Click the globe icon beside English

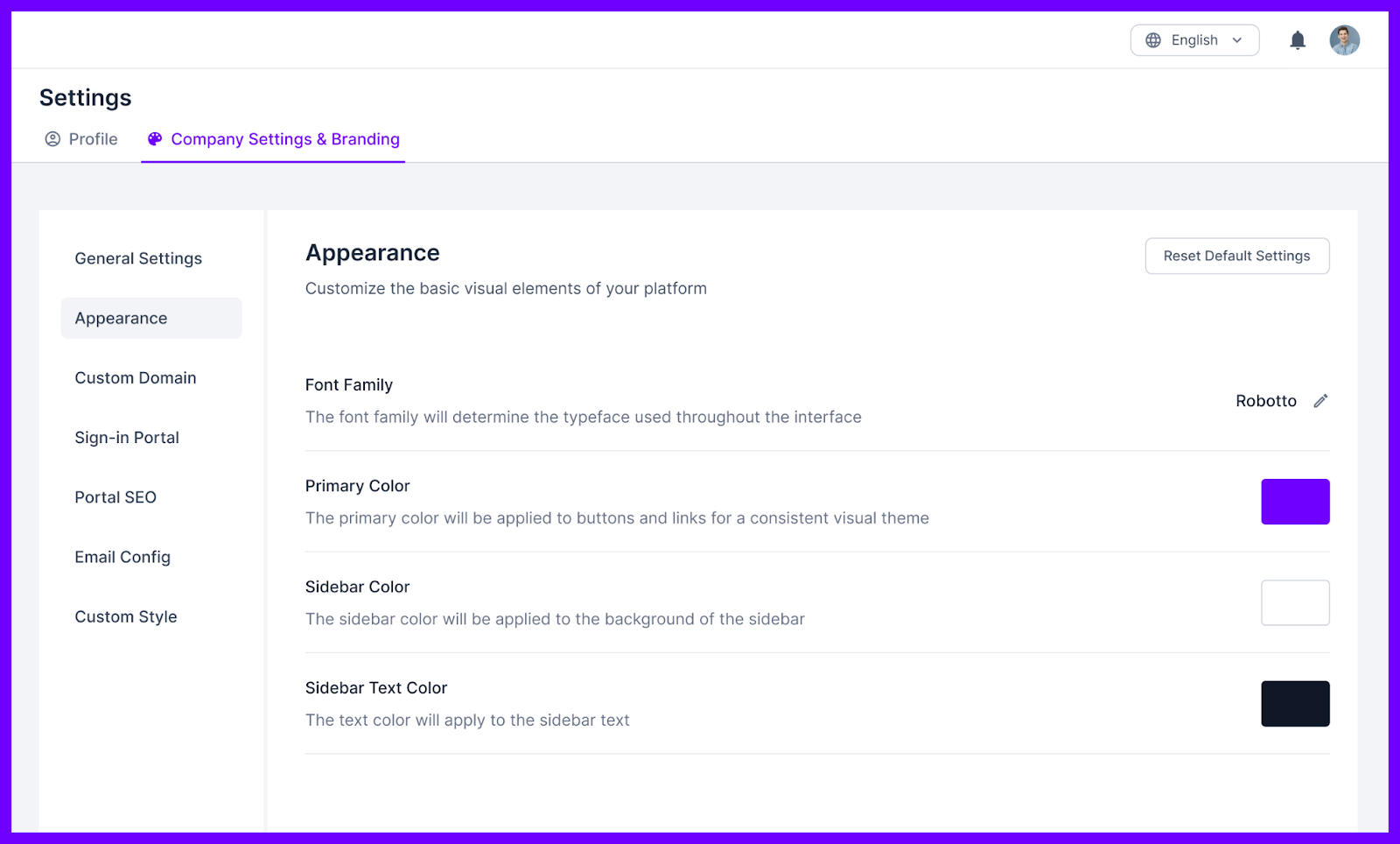click(x=1152, y=39)
